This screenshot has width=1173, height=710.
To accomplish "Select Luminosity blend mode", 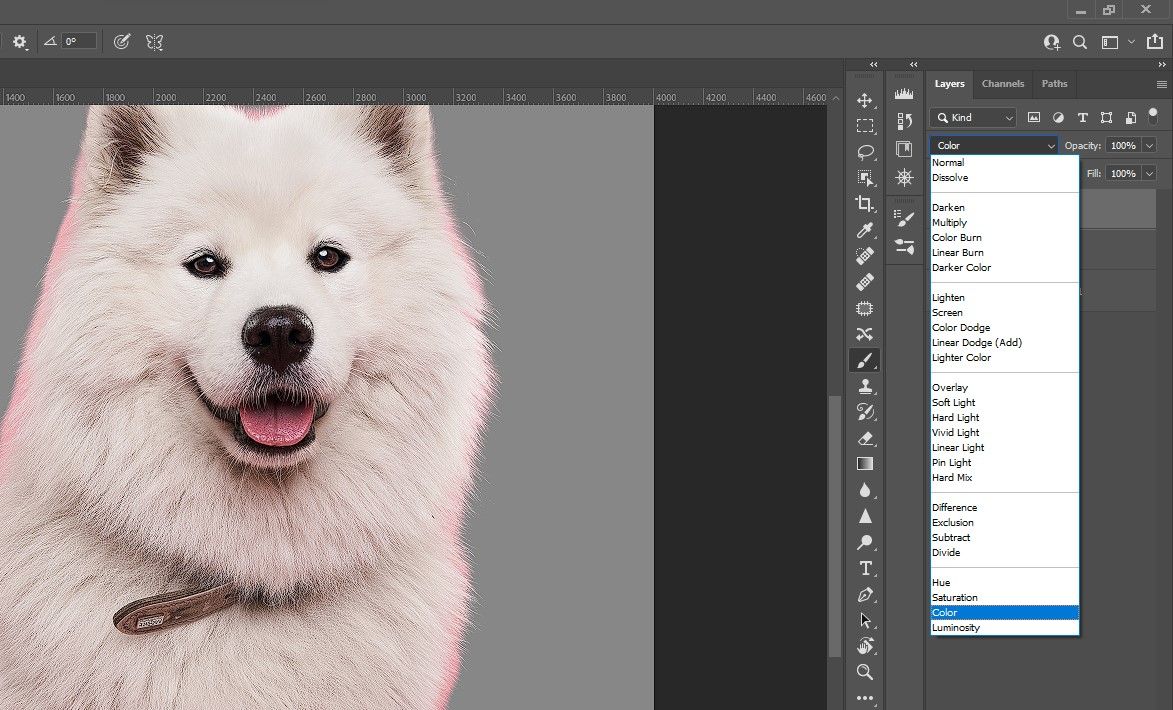I will (x=955, y=628).
